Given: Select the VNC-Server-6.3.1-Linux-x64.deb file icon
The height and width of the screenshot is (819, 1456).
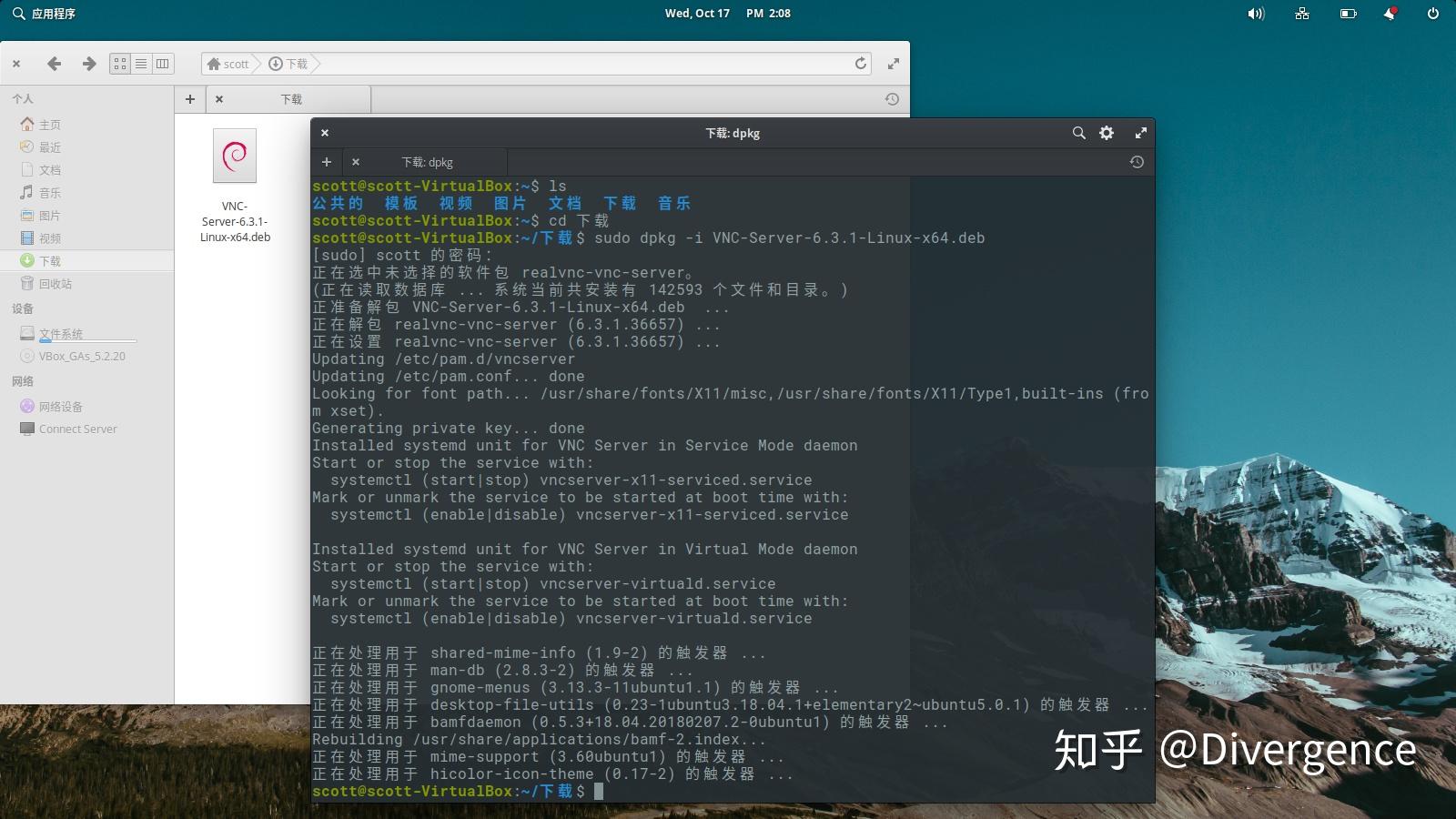Looking at the screenshot, I should (x=235, y=156).
